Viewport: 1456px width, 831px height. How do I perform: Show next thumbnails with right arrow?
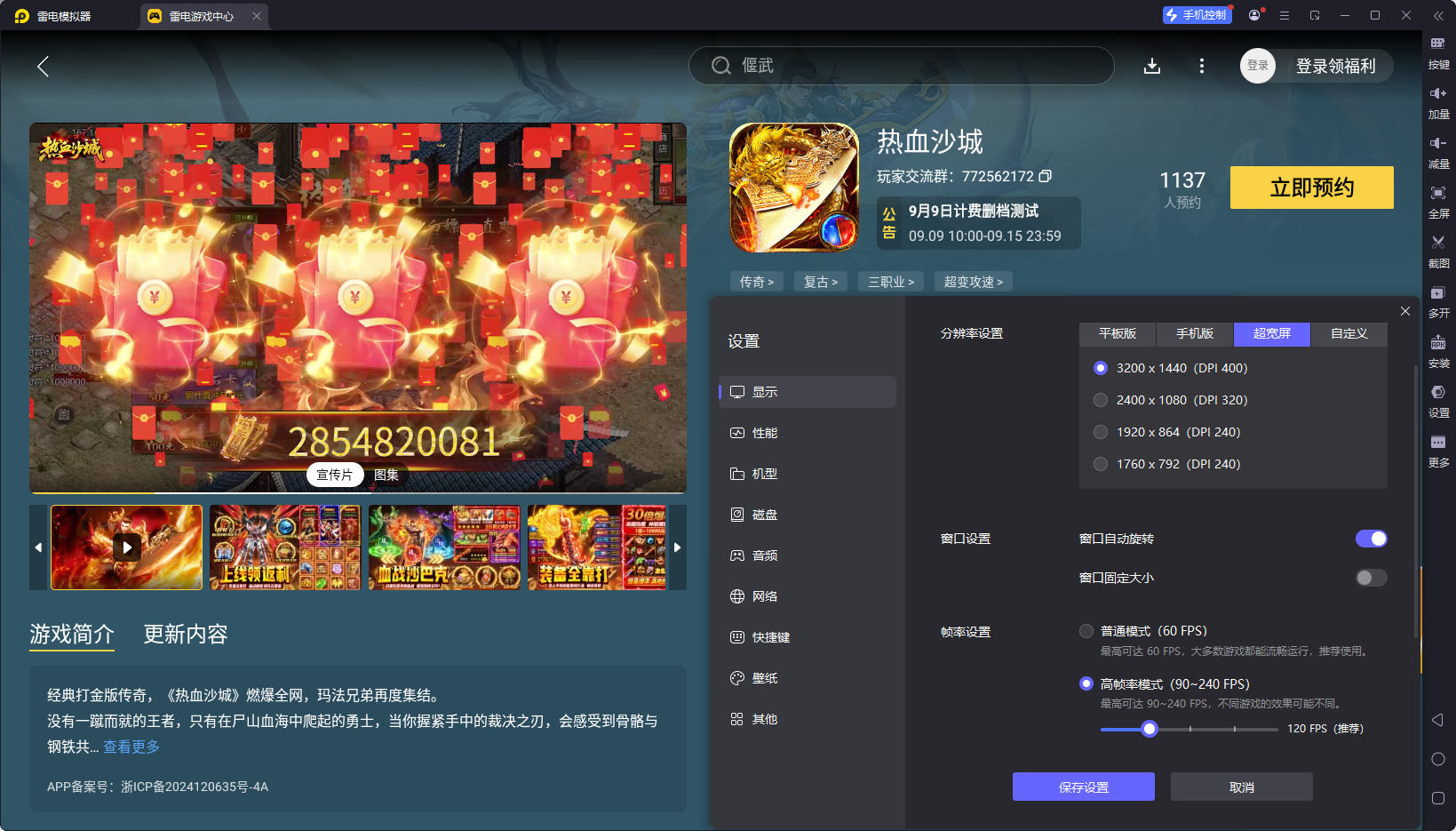(678, 547)
